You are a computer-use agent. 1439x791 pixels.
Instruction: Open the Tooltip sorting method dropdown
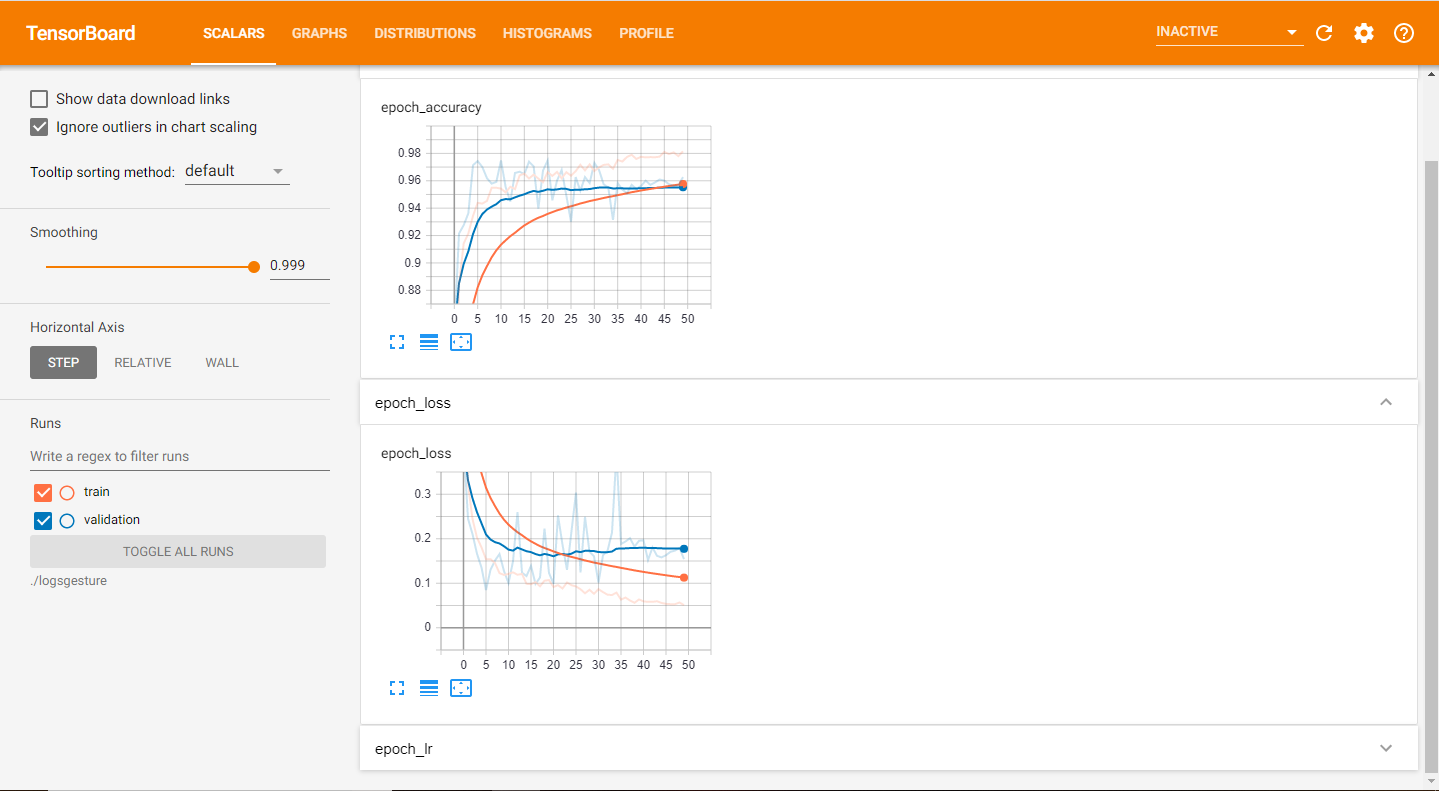click(237, 170)
